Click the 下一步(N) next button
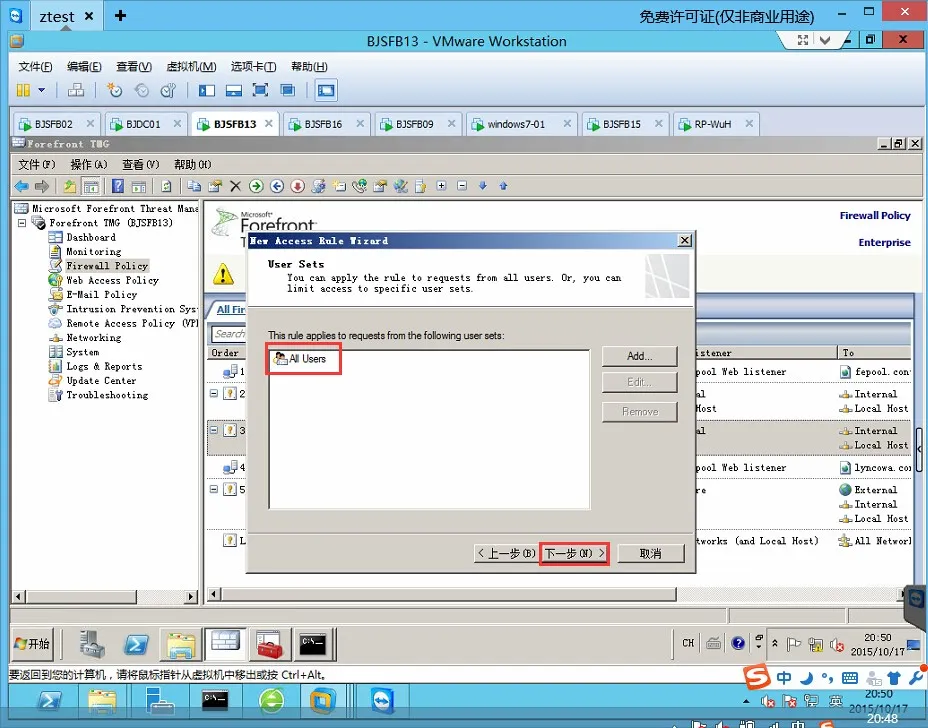The image size is (928, 728). pos(574,554)
